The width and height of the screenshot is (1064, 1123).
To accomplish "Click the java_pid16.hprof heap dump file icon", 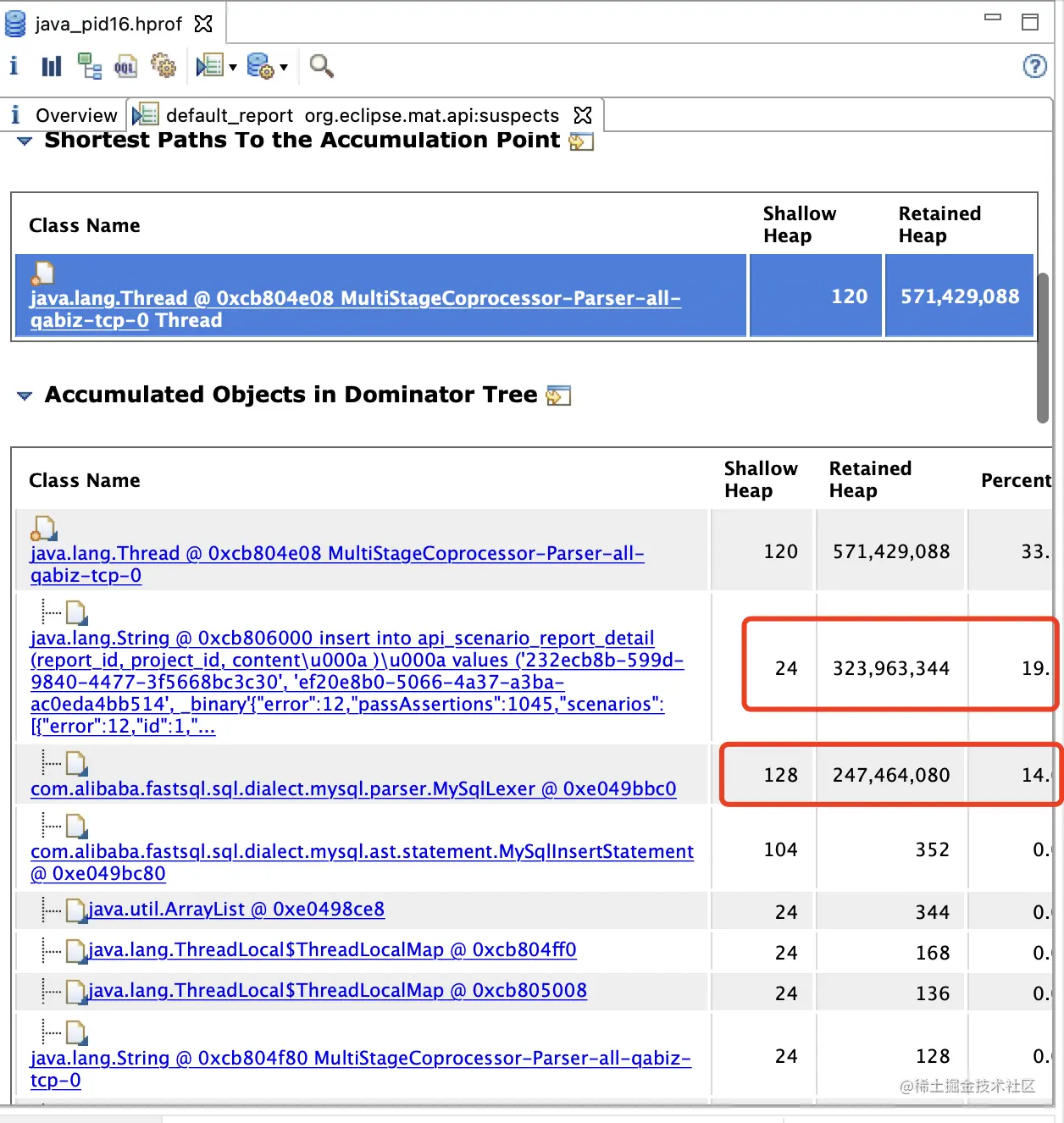I will tap(15, 24).
